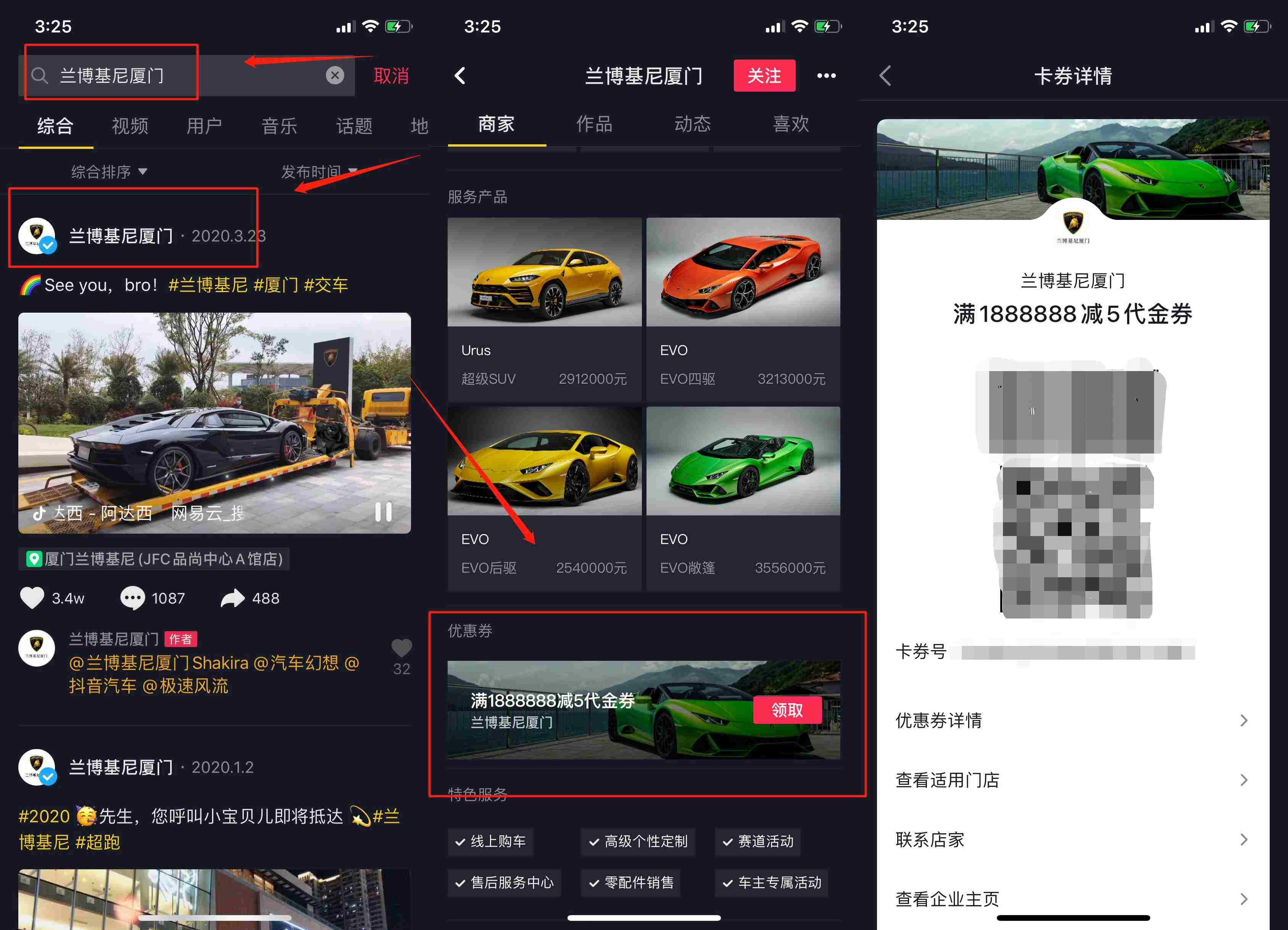
Task: Share the post via 488 arrow
Action: 233,598
